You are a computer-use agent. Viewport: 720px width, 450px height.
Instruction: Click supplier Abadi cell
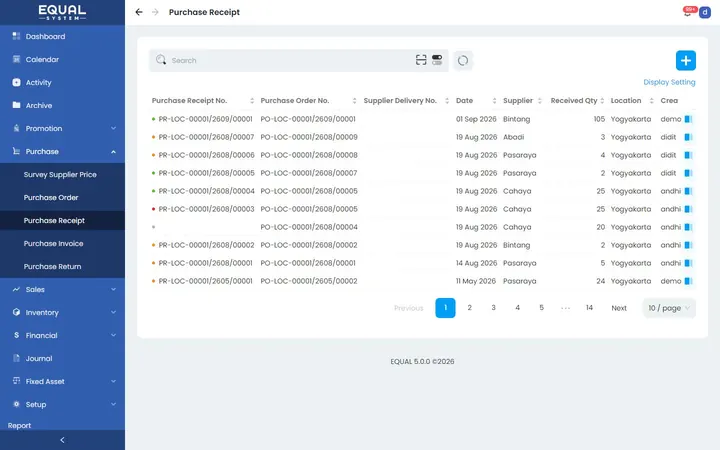[x=513, y=137]
